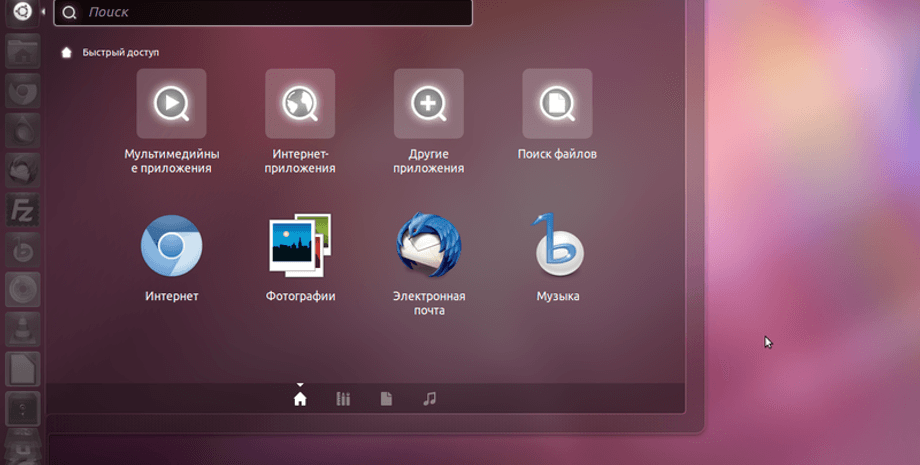Open the Фотографии photo app
The width and height of the screenshot is (920, 465).
(x=299, y=246)
